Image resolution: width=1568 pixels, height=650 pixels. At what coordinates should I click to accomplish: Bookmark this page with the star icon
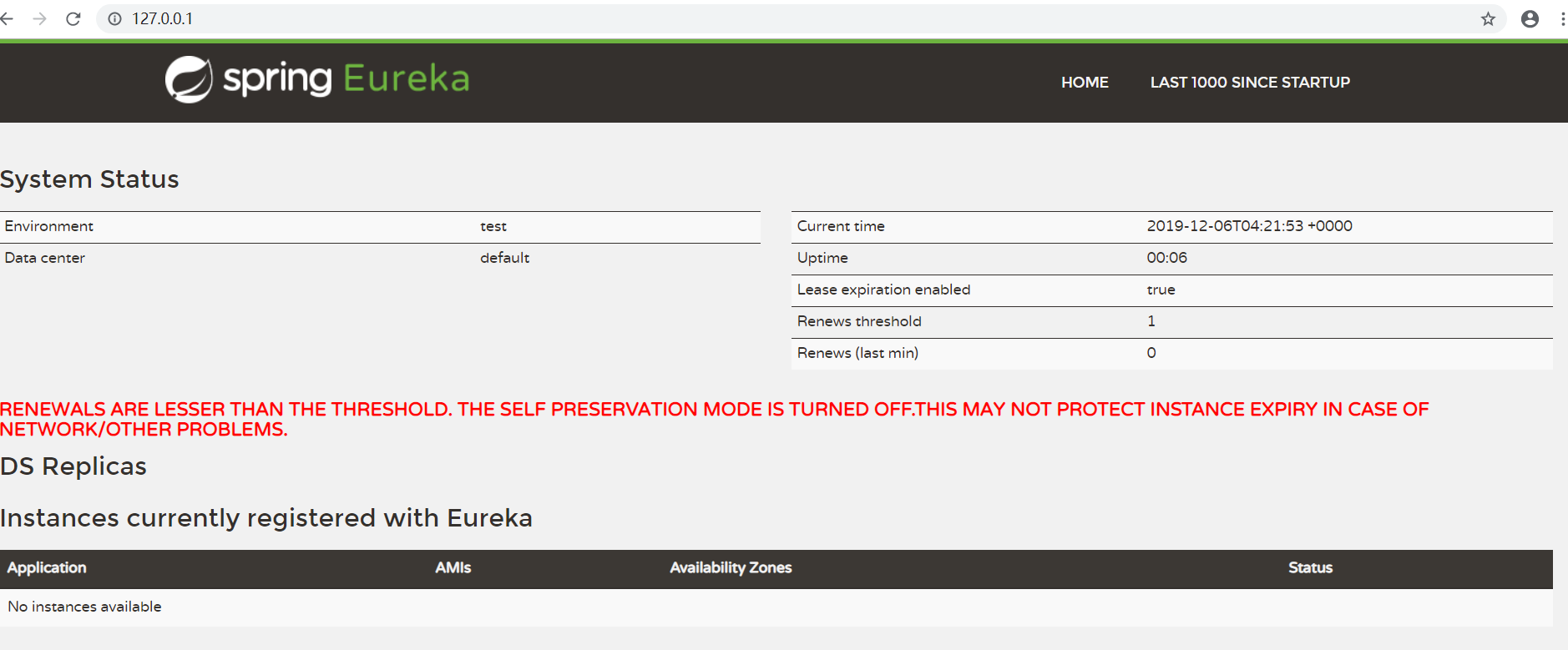pos(1488,18)
